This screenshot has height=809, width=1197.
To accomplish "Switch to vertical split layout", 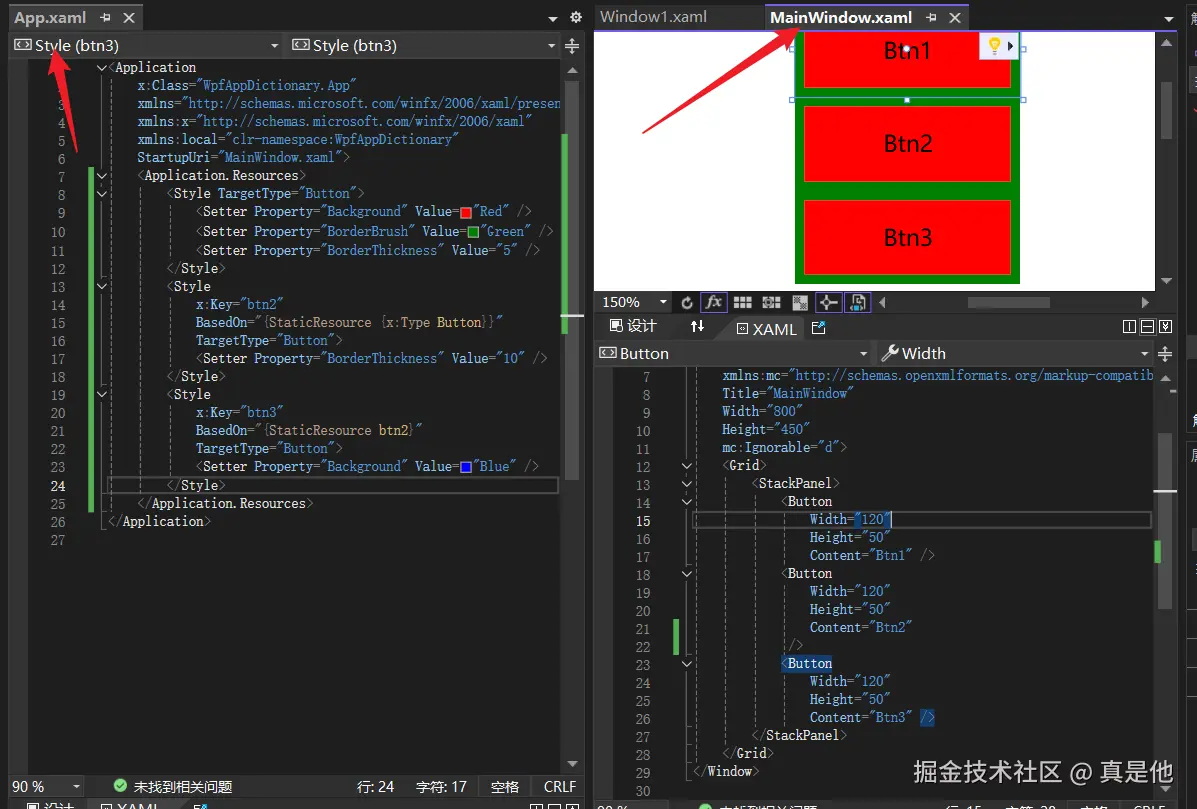I will click(x=1130, y=327).
